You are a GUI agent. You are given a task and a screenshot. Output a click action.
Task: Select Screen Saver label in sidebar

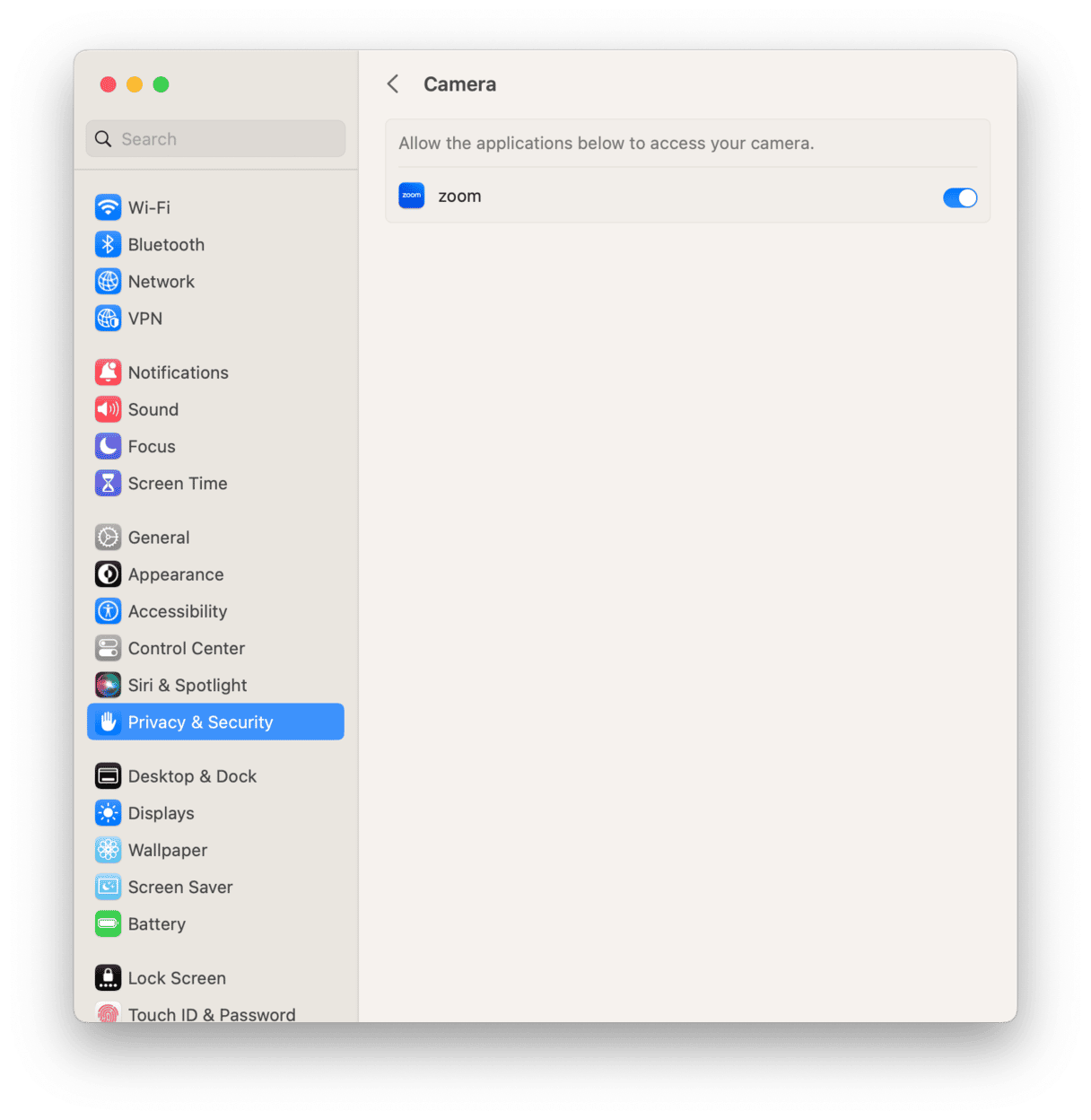click(x=180, y=887)
